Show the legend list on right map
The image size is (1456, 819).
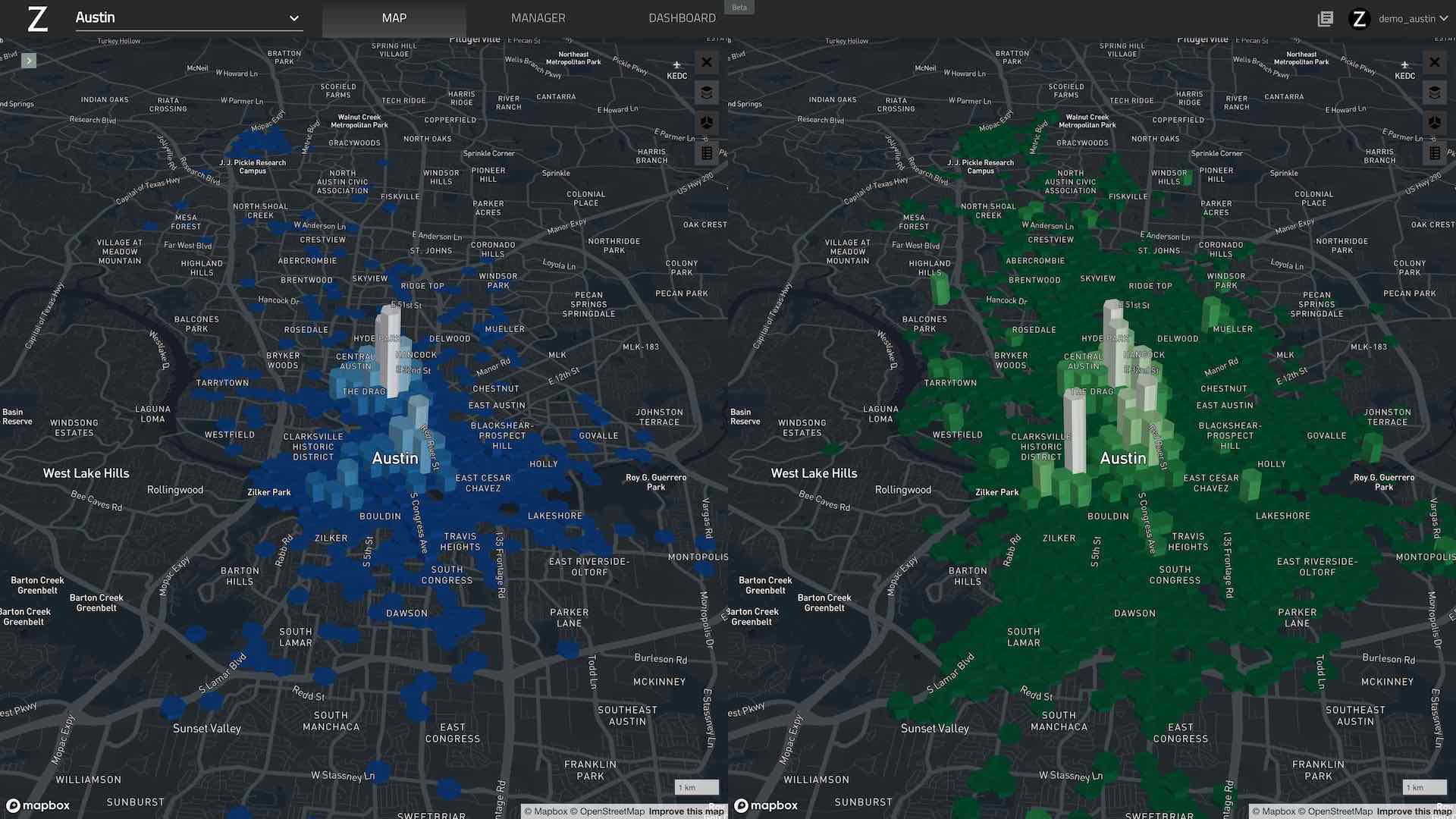(1434, 153)
